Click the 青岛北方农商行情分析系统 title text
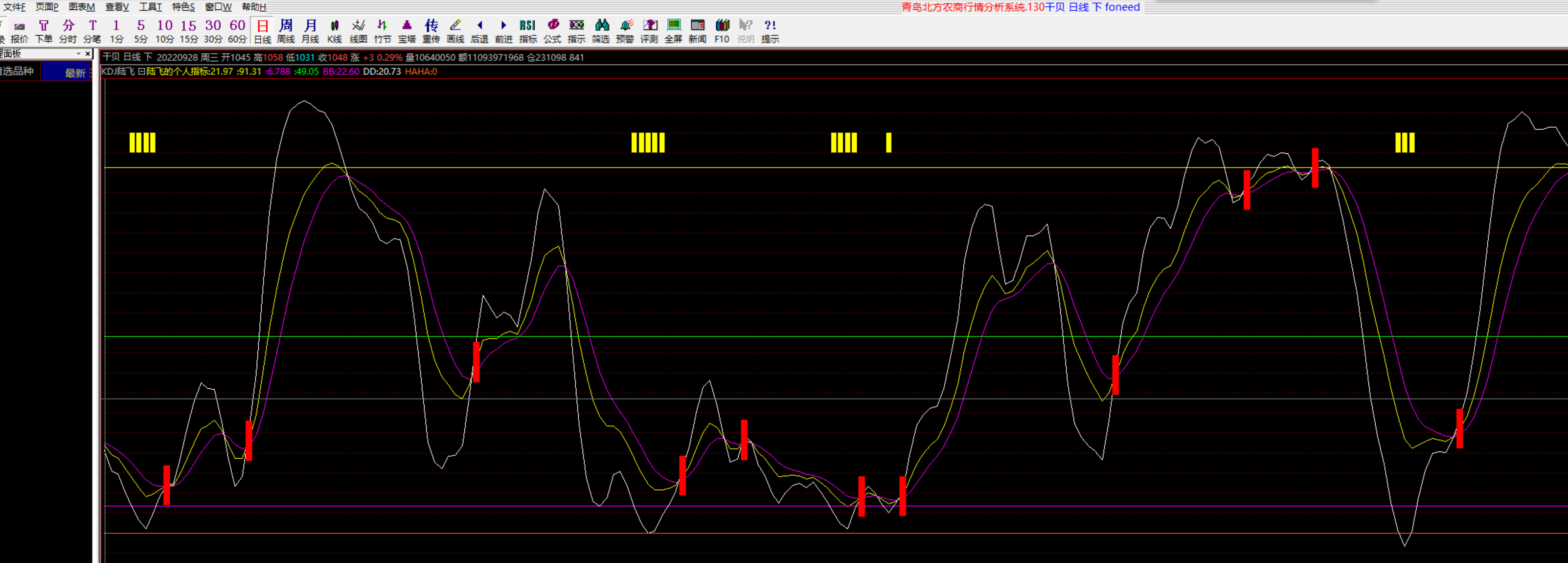This screenshot has width=1568, height=563. [x=964, y=7]
